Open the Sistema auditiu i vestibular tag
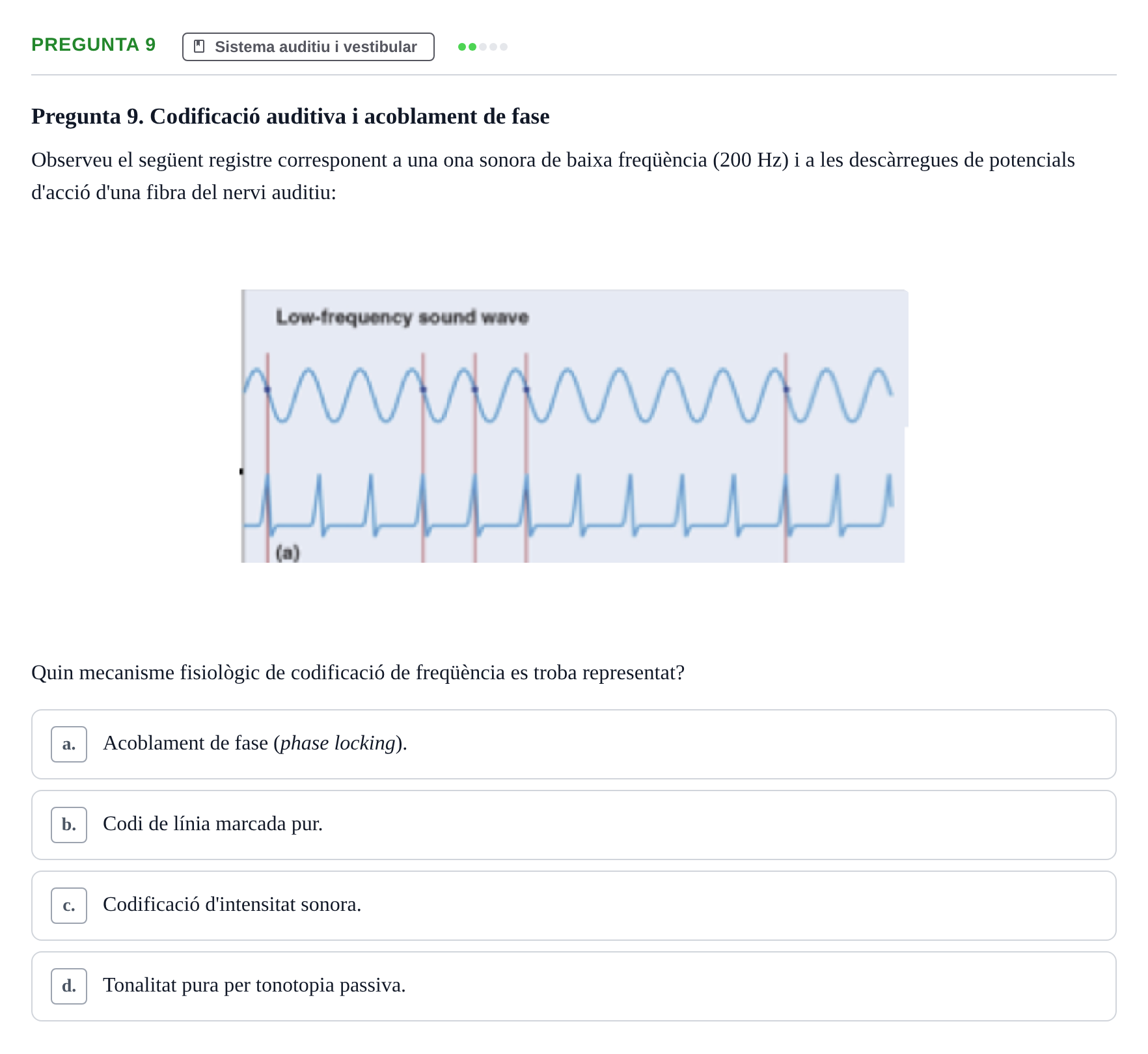The width and height of the screenshot is (1148, 1054). coord(308,47)
